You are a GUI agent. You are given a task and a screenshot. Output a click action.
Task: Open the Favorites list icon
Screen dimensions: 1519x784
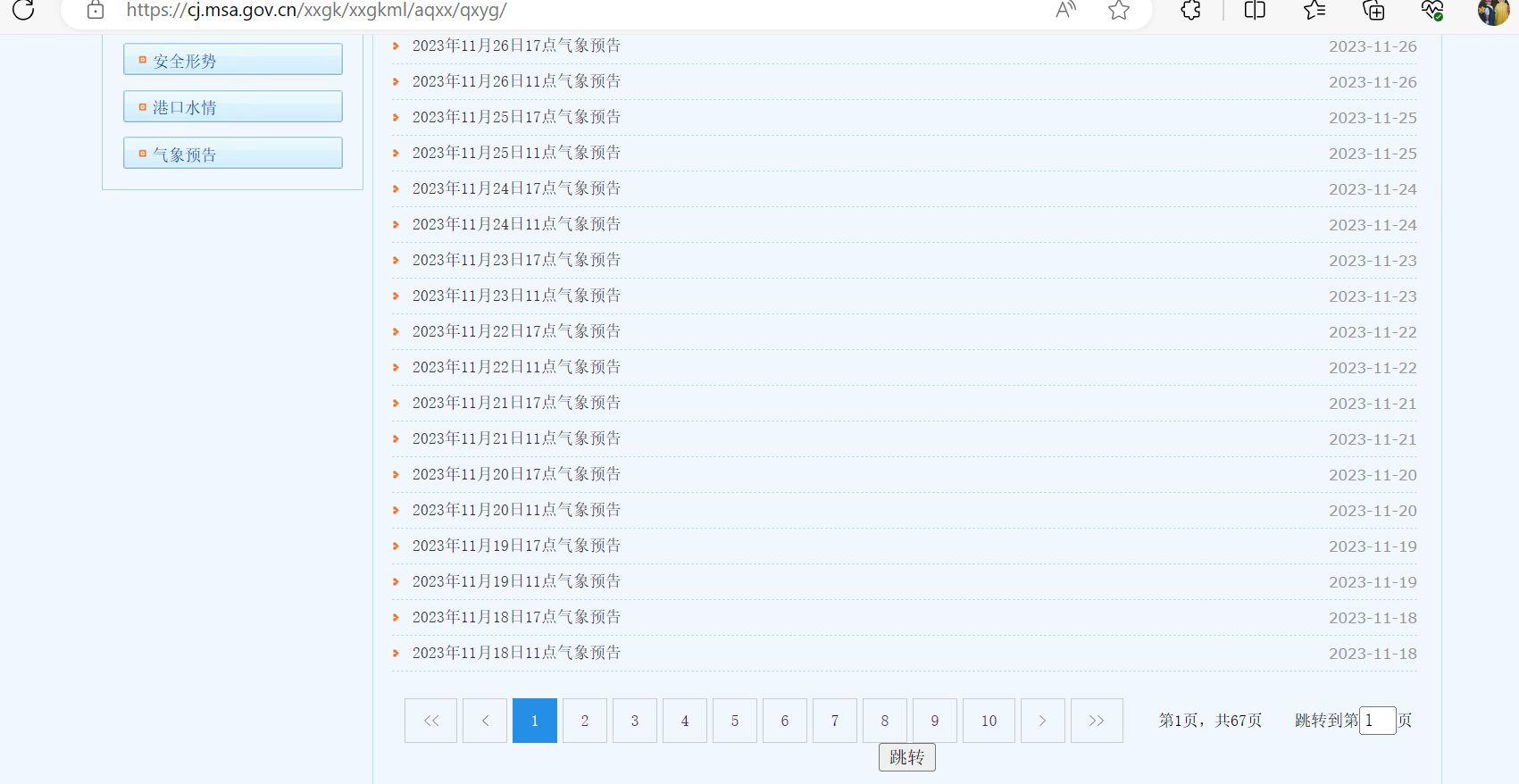point(1314,11)
